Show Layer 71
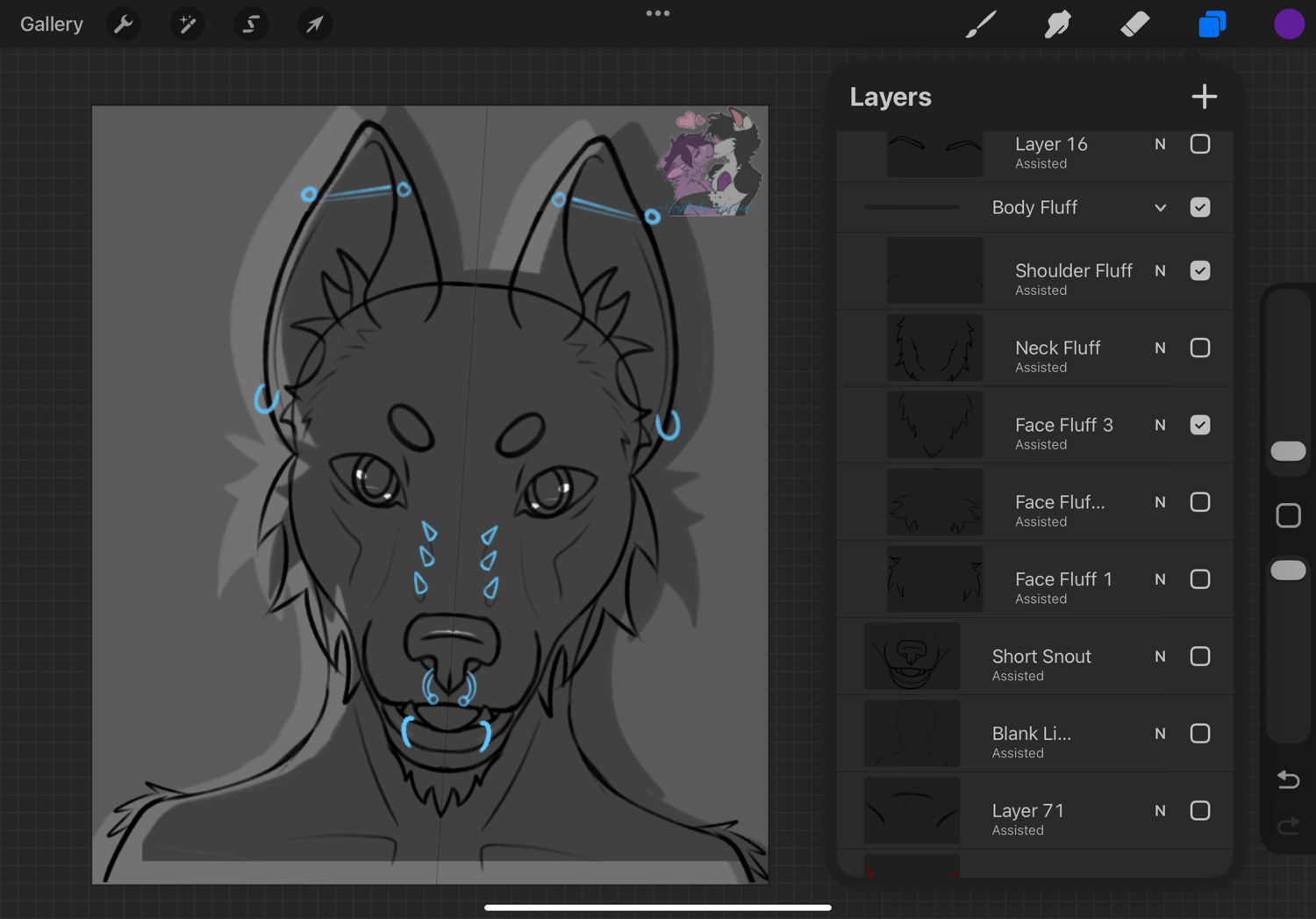Image resolution: width=1316 pixels, height=919 pixels. click(1200, 811)
